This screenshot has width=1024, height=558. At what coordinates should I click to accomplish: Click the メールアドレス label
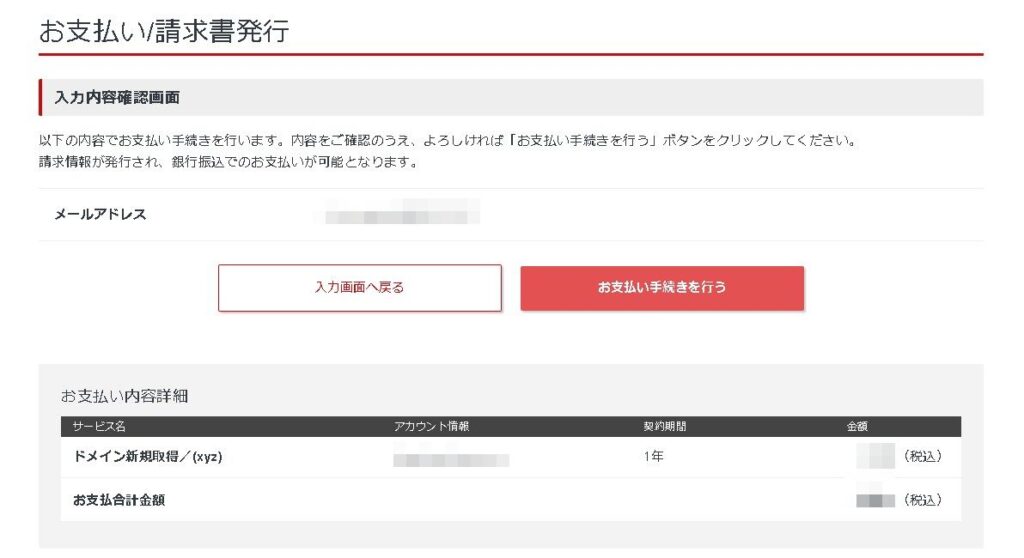click(x=100, y=214)
